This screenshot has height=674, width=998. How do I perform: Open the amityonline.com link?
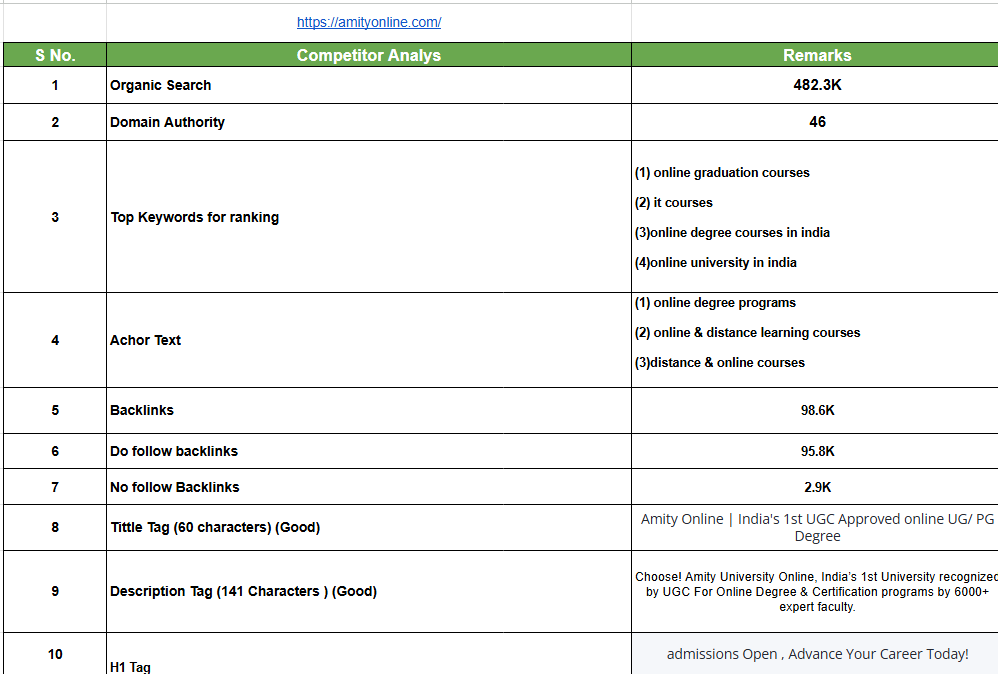(369, 22)
